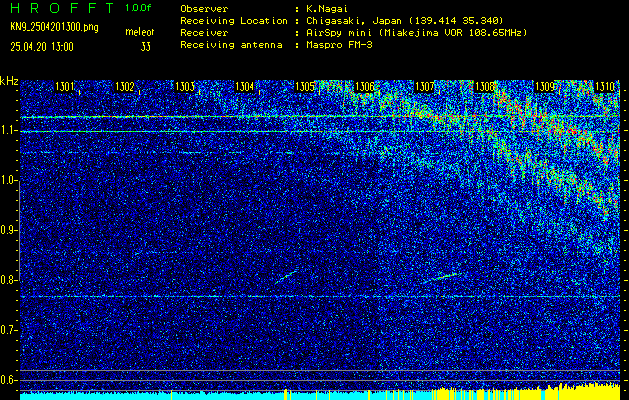Click the 1305 time marker
629x400 pixels.
[305, 87]
